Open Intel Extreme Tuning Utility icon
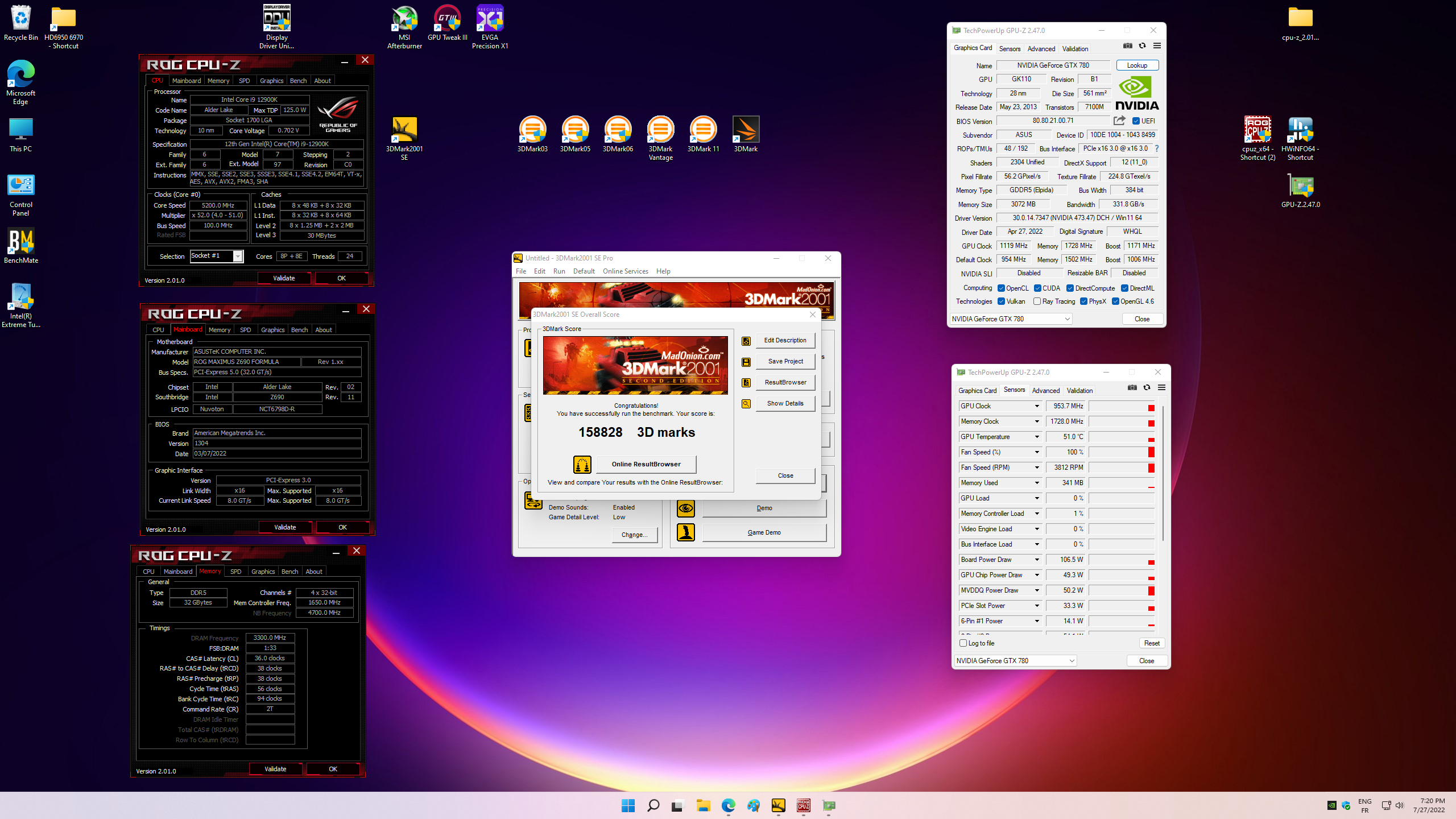1456x819 pixels. click(21, 305)
